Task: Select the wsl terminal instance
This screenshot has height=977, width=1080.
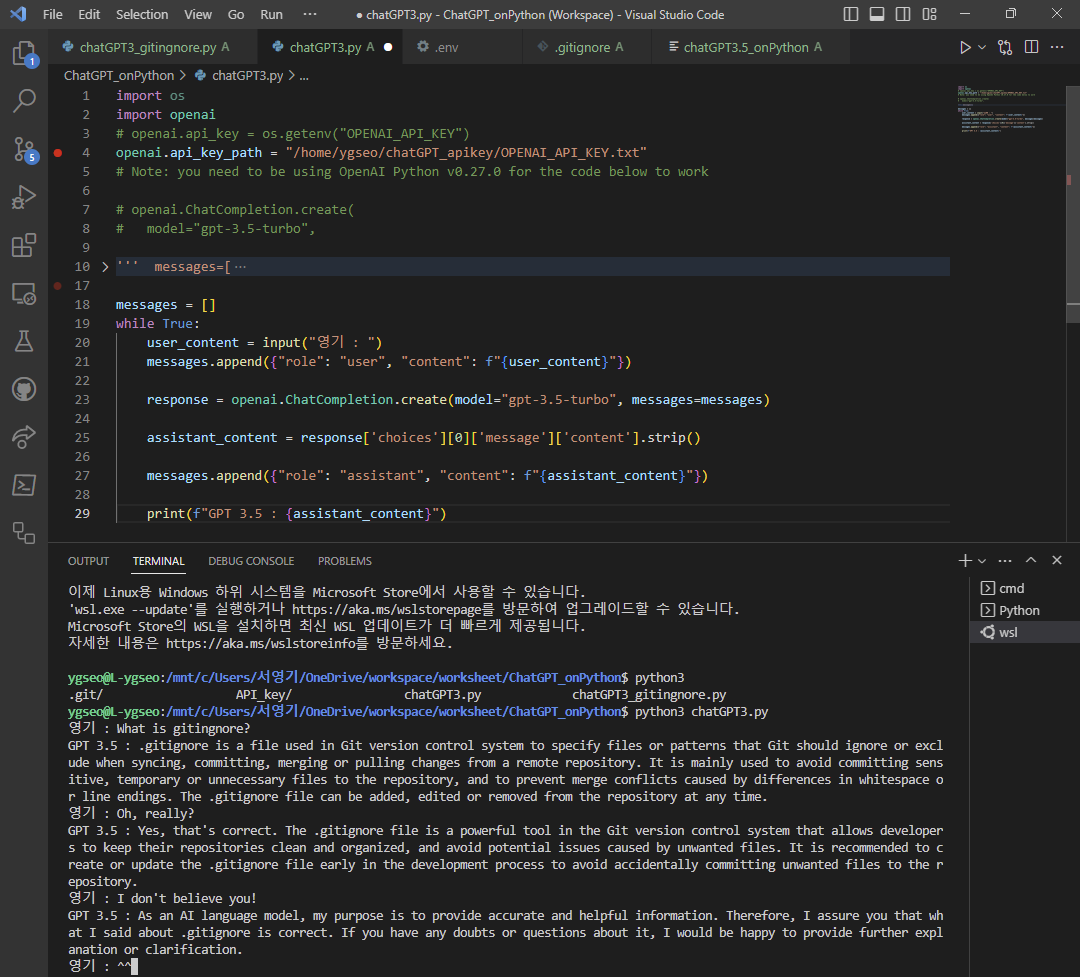Action: click(x=1025, y=633)
